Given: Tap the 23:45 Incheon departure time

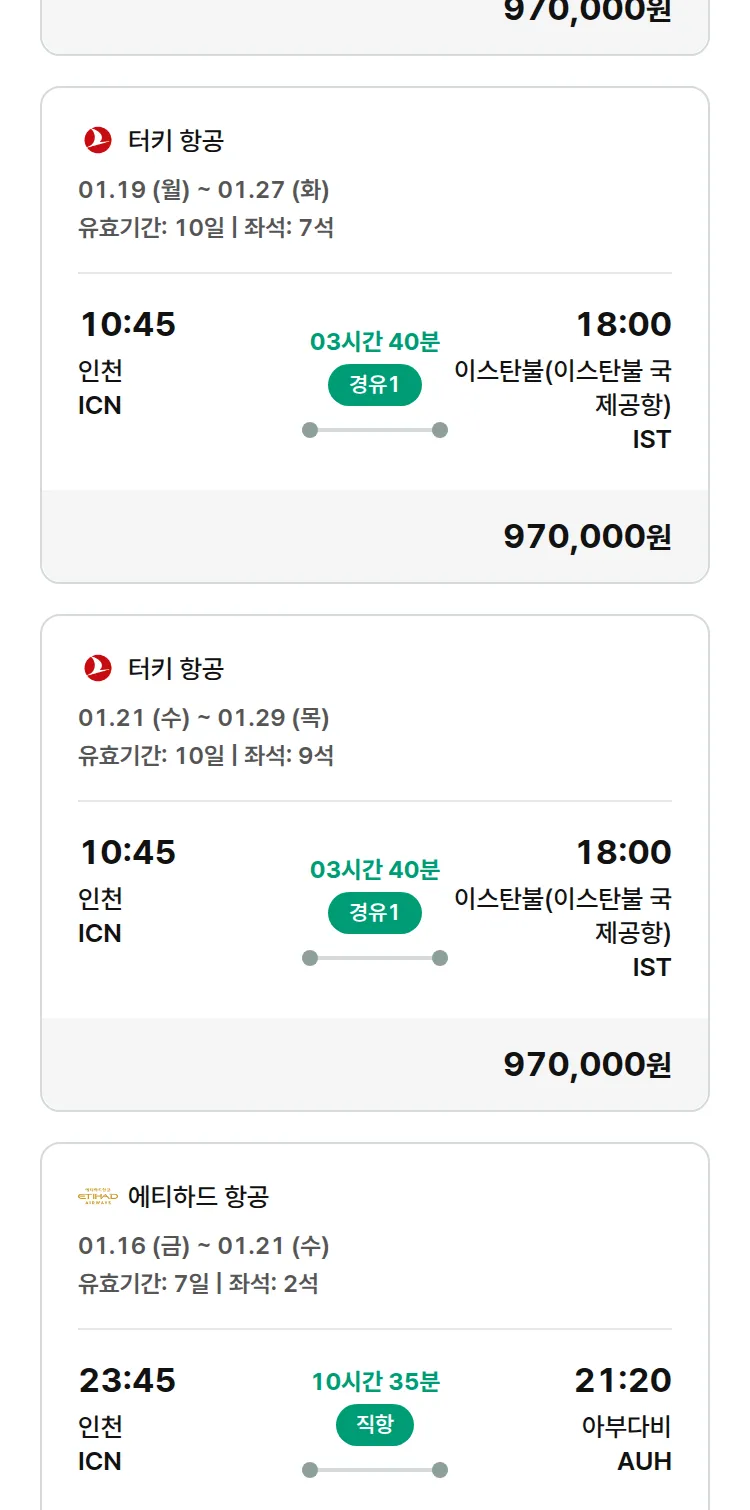Looking at the screenshot, I should click(127, 1380).
